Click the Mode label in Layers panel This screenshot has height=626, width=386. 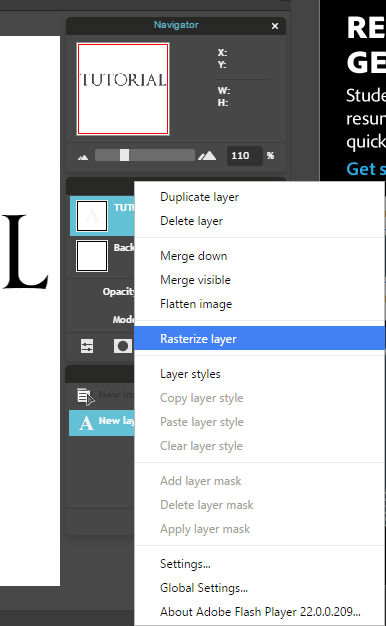pyautogui.click(x=123, y=319)
